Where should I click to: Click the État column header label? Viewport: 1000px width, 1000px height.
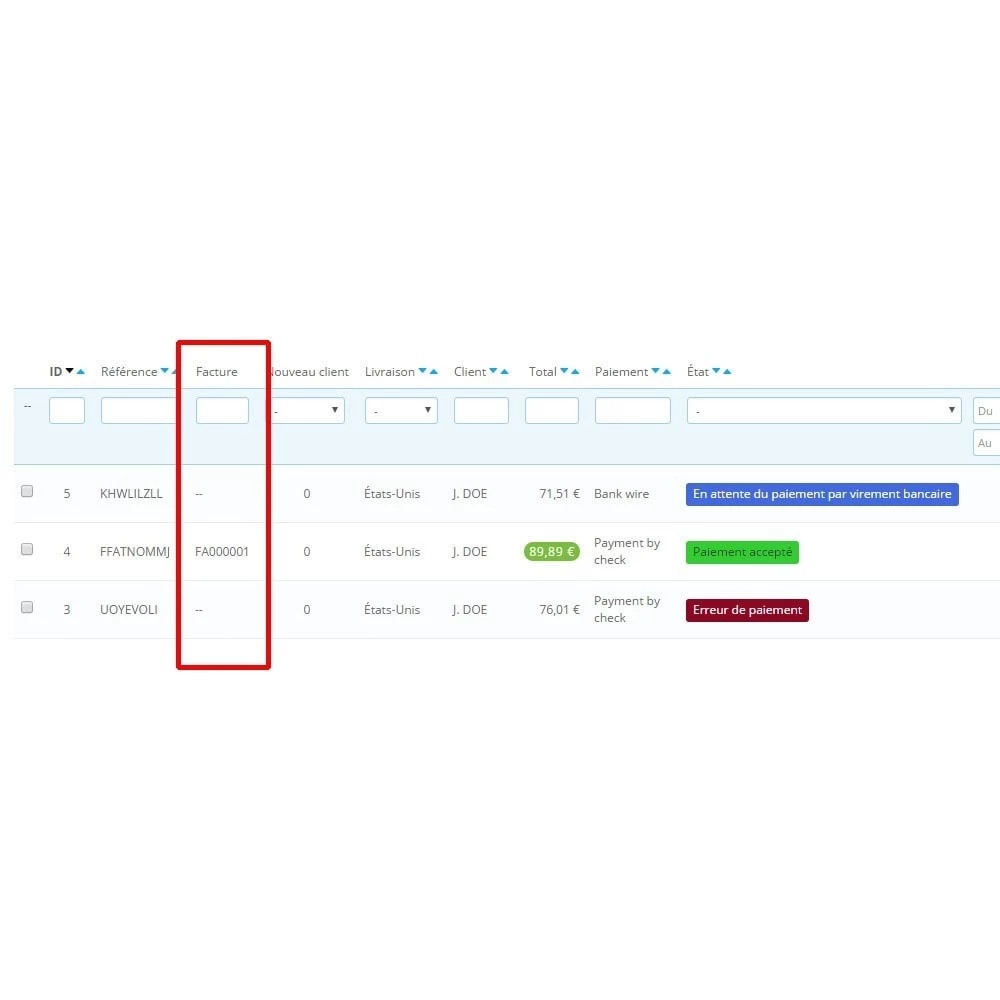(x=698, y=372)
